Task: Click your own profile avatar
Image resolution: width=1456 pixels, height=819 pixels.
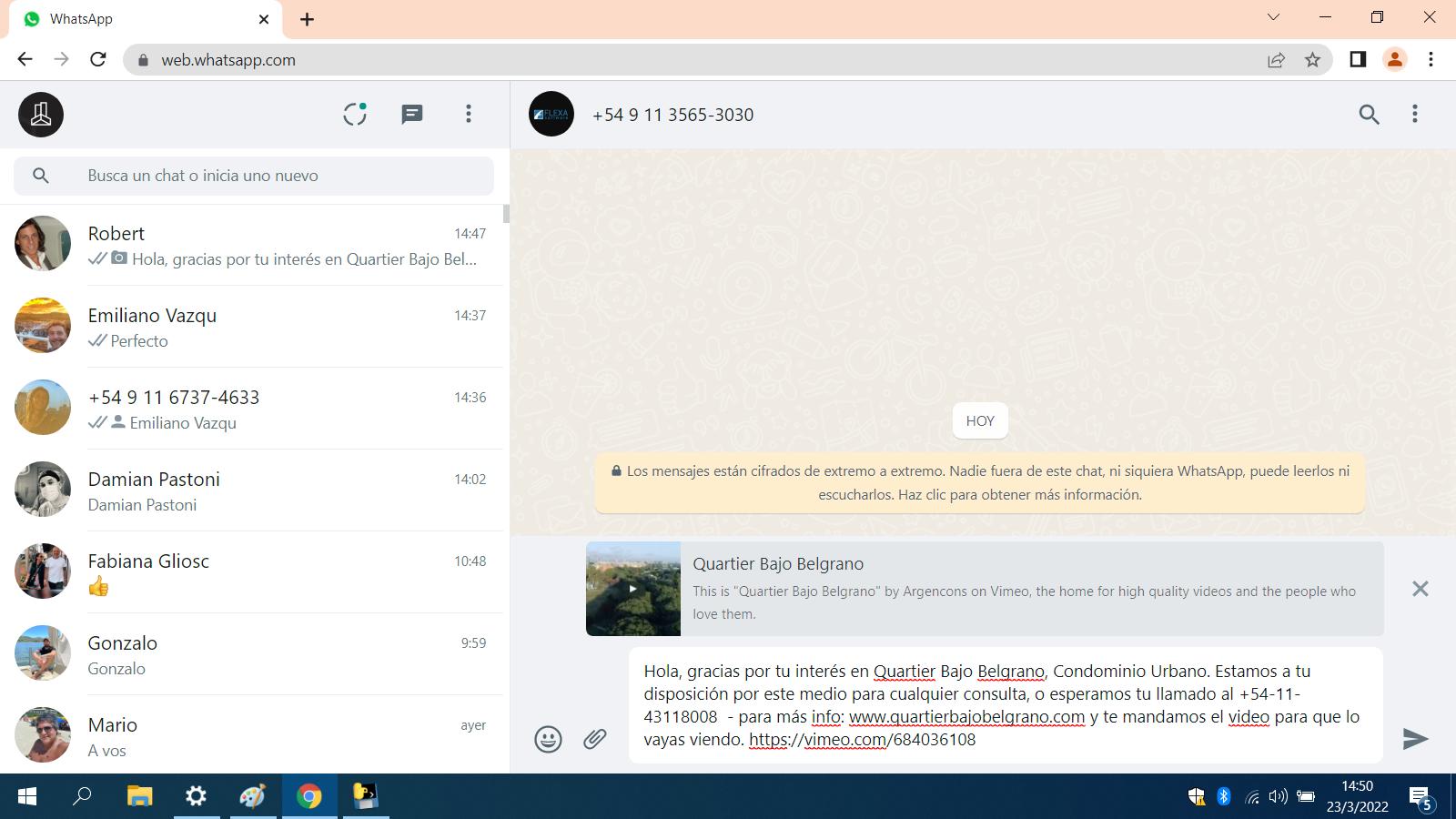Action: coord(41,115)
